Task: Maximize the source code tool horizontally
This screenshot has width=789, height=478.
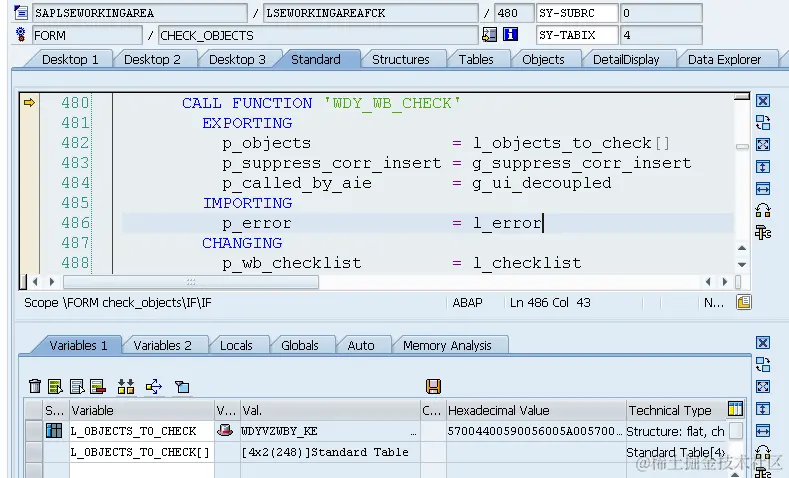Action: pos(763,189)
